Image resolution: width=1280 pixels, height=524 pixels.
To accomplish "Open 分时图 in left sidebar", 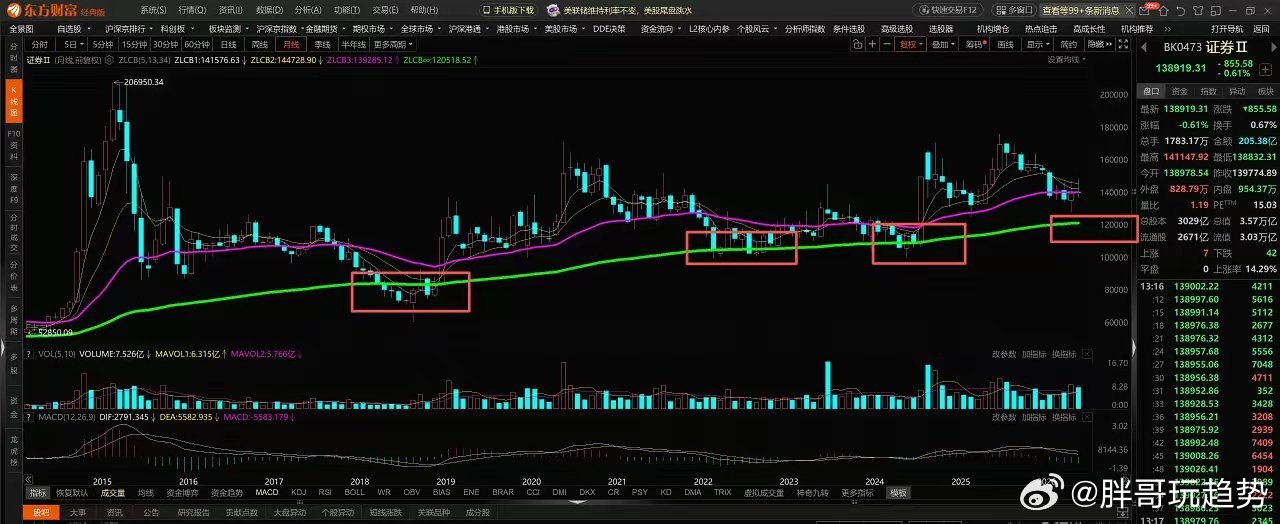I will [x=13, y=58].
